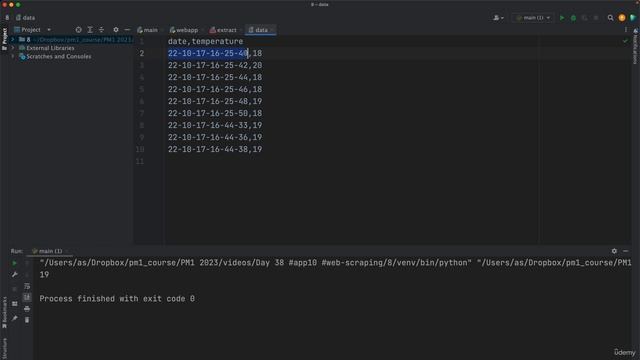Image resolution: width=640 pixels, height=360 pixels.
Task: Click the line 22-10-17-16-25-44,18
Action: point(215,77)
